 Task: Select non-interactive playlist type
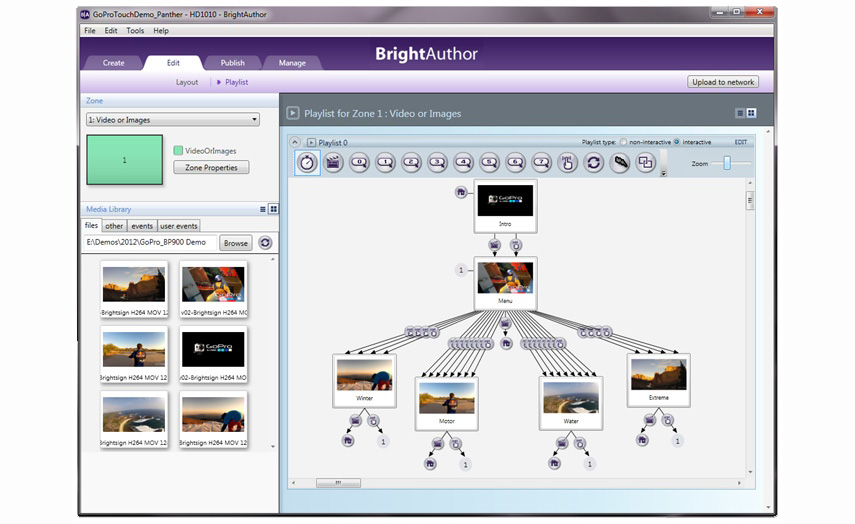(623, 142)
